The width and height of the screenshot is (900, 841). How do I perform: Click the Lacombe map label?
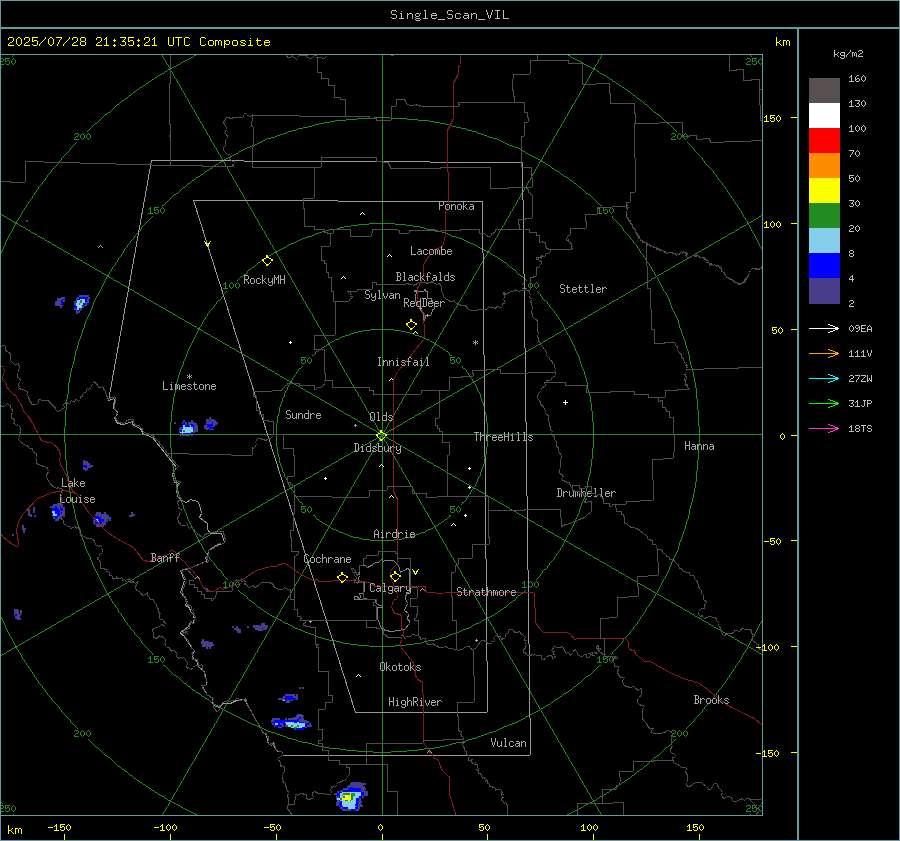pyautogui.click(x=431, y=251)
